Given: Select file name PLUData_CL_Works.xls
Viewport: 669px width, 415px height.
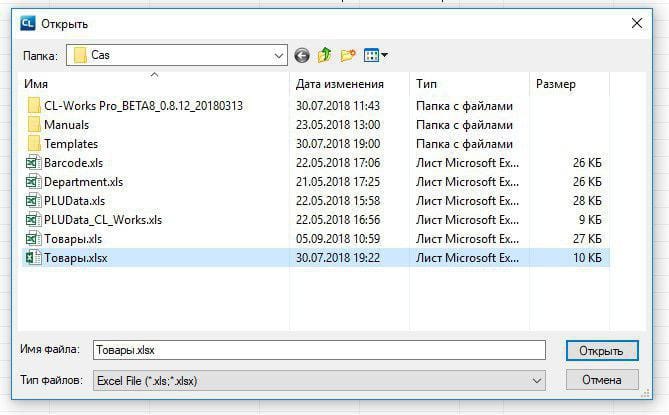Looking at the screenshot, I should tap(103, 220).
